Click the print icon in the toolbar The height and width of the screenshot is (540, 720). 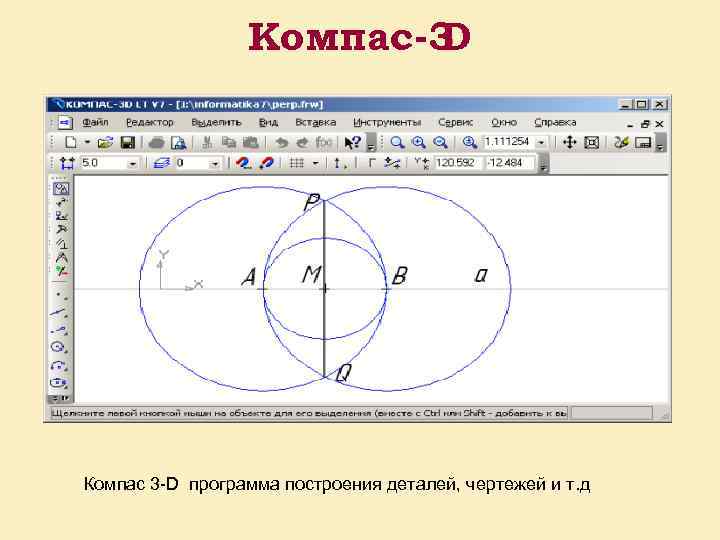coord(157,143)
